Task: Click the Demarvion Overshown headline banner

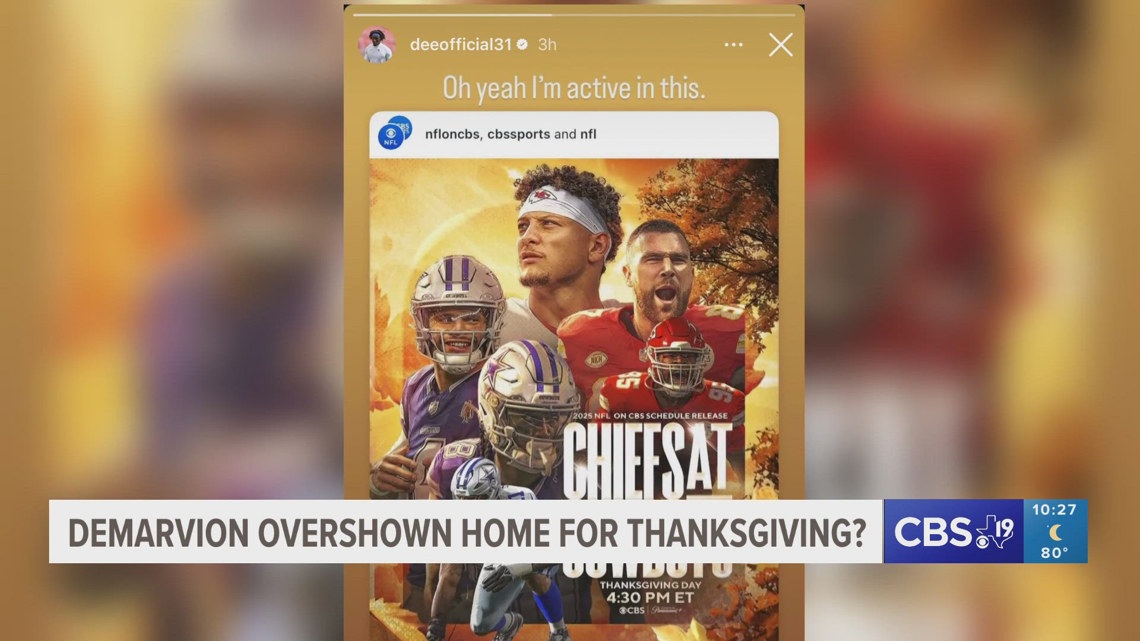Action: [466, 531]
